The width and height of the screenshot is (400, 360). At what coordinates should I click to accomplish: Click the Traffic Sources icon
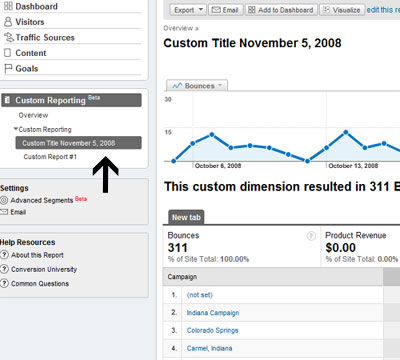click(x=9, y=38)
